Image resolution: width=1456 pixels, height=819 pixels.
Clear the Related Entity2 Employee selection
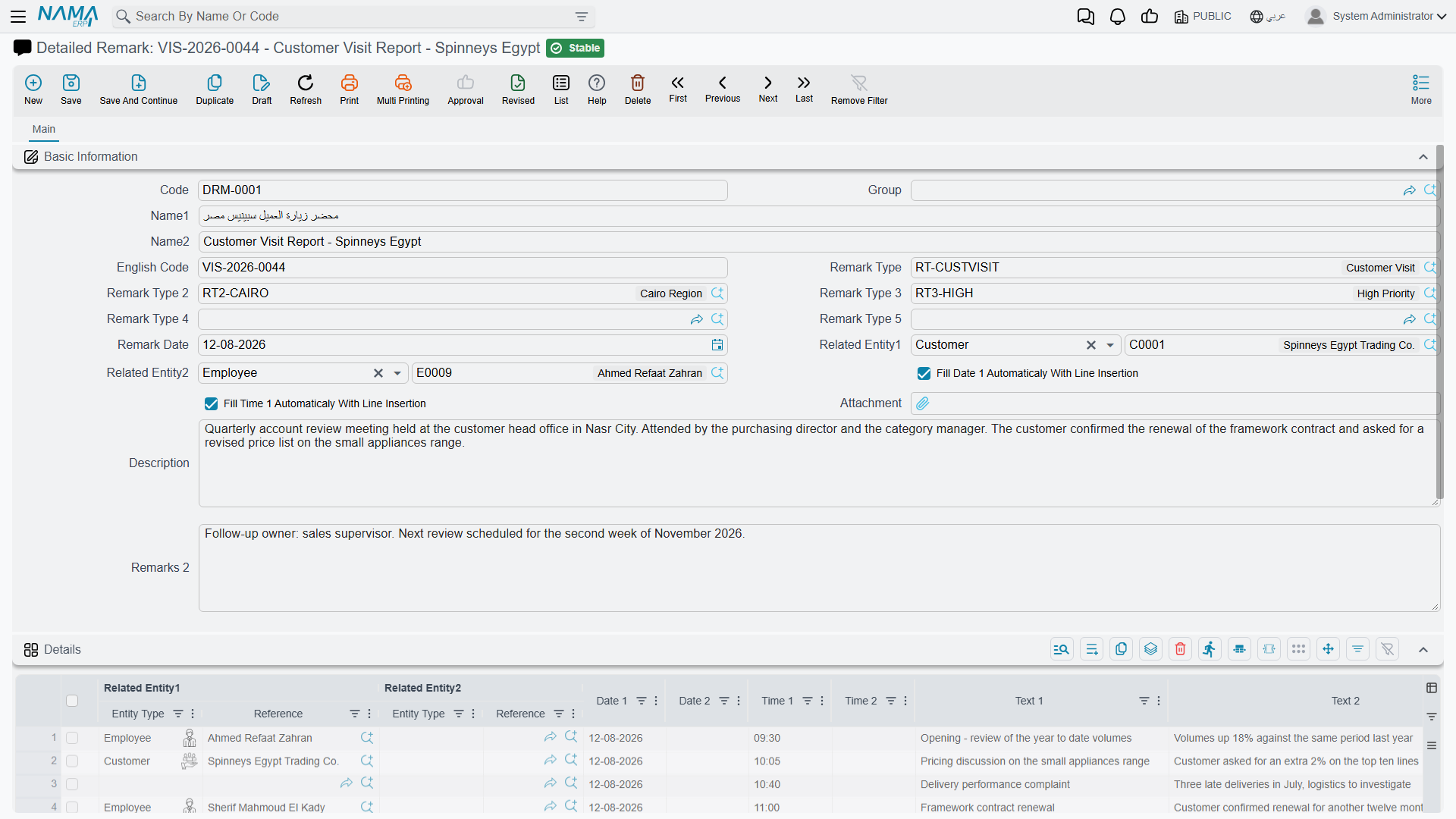click(x=378, y=373)
